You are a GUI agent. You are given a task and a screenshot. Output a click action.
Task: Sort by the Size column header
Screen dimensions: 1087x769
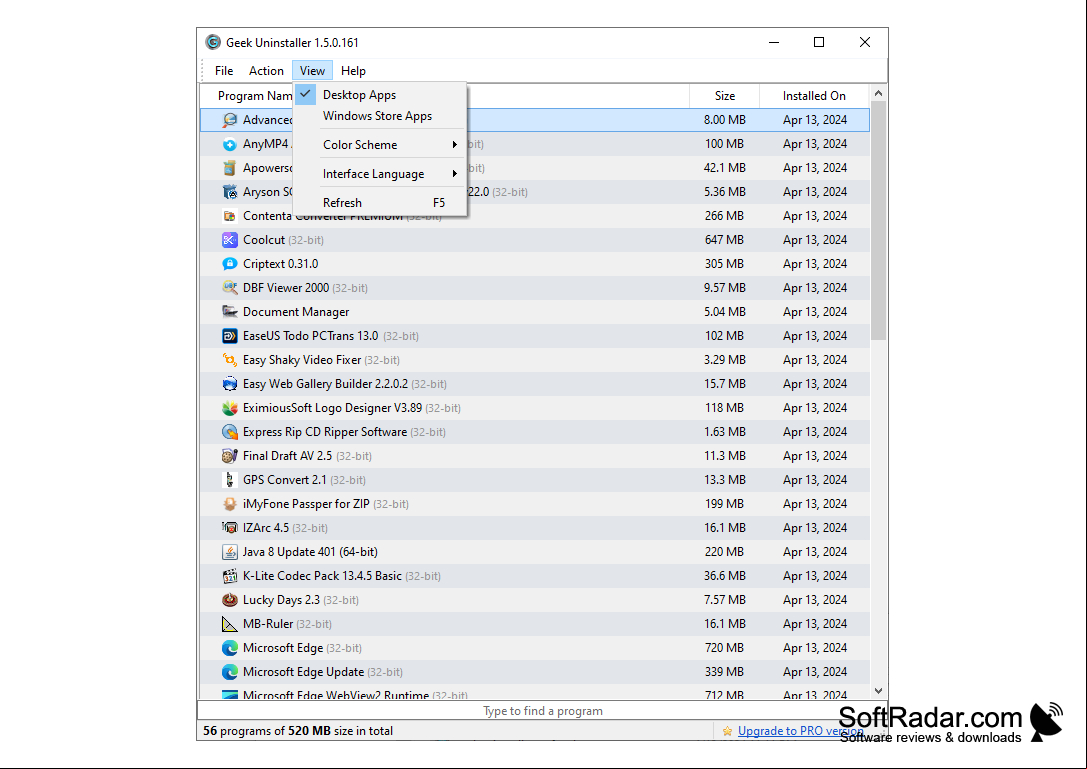click(x=724, y=96)
